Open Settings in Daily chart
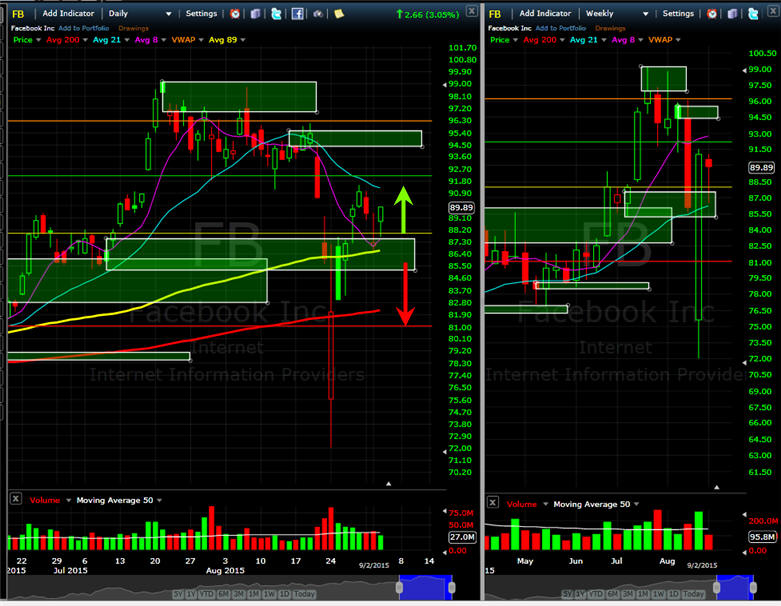Image resolution: width=781 pixels, height=606 pixels. tap(201, 13)
